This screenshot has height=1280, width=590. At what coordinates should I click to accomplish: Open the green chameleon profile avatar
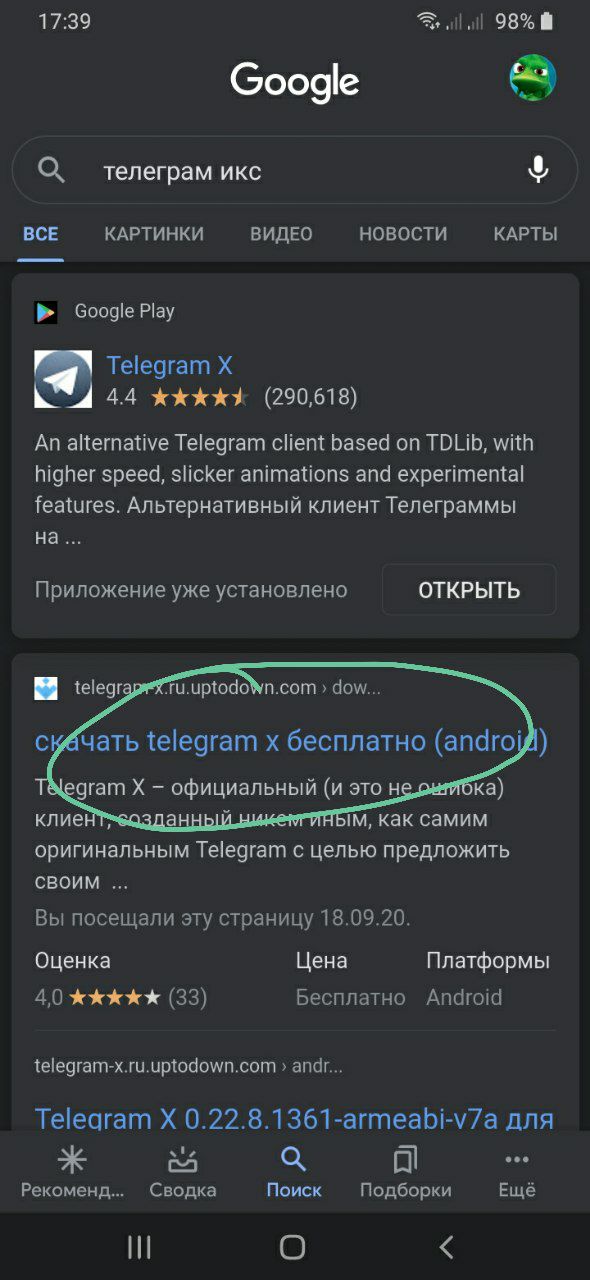[533, 78]
